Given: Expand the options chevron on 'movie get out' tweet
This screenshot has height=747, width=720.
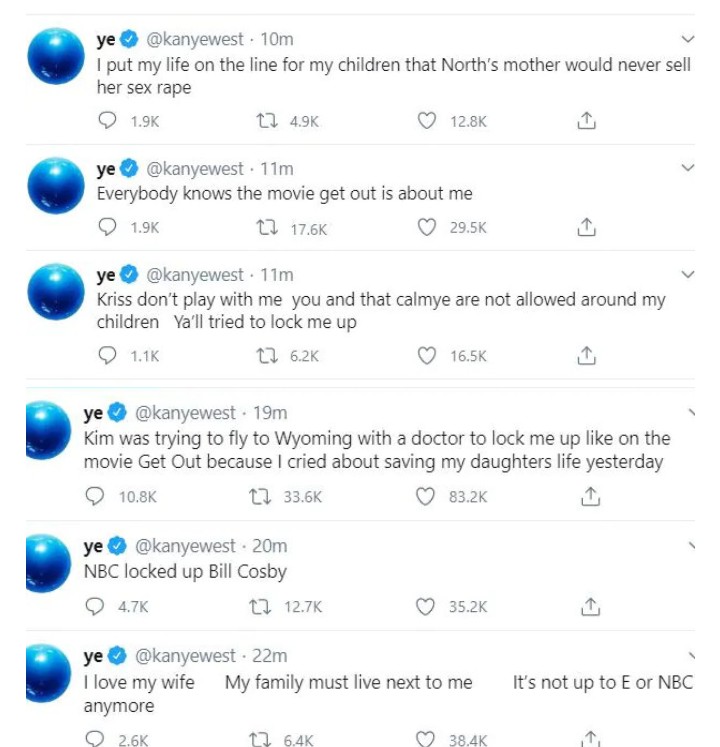Looking at the screenshot, I should (x=687, y=168).
